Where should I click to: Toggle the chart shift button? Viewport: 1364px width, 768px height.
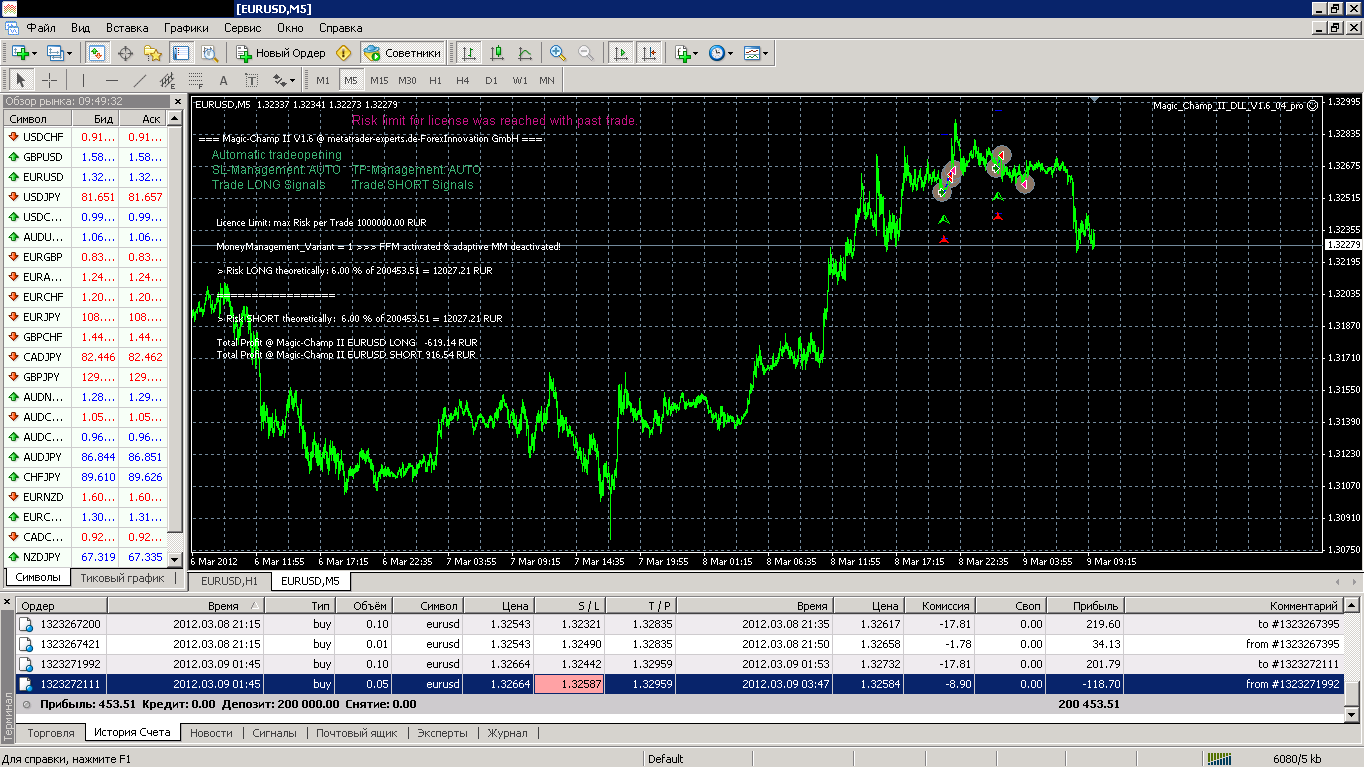click(x=649, y=53)
